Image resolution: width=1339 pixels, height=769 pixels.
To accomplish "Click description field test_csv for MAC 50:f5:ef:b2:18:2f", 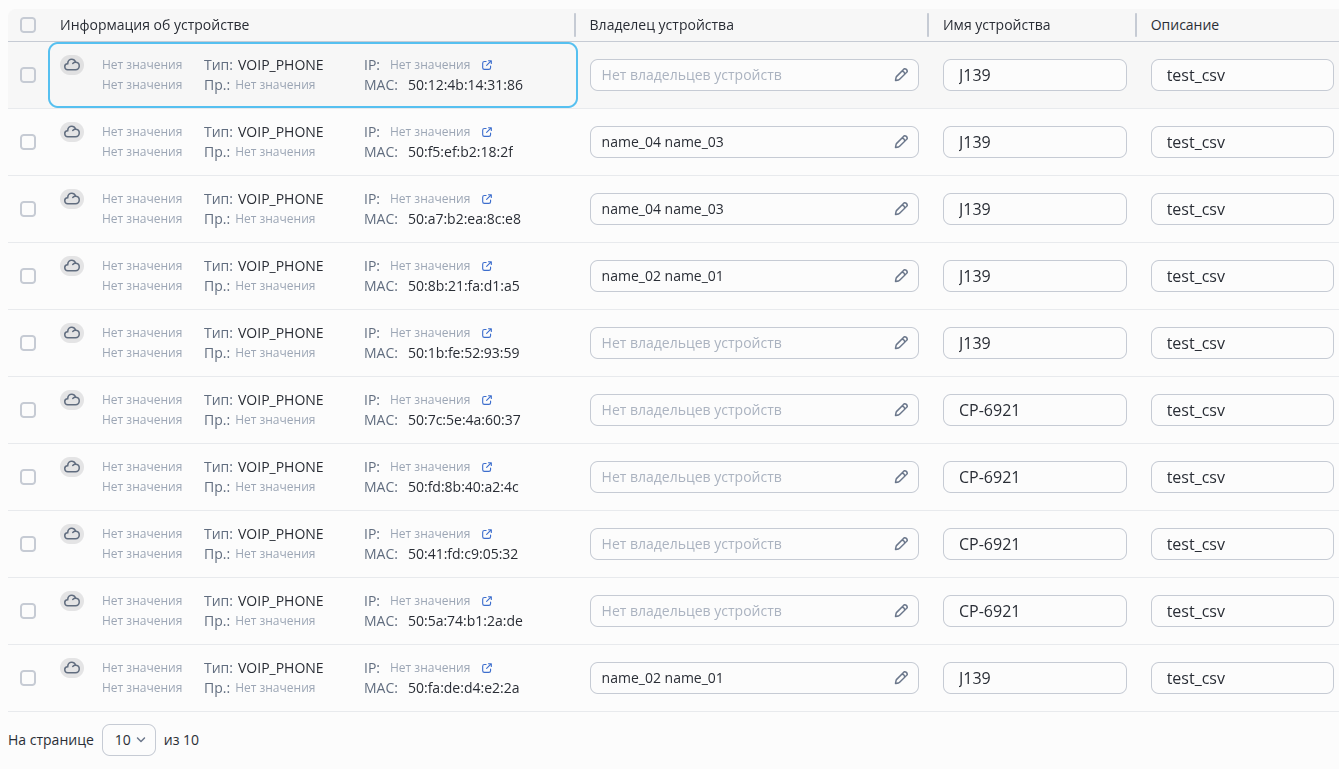I will click(x=1242, y=142).
